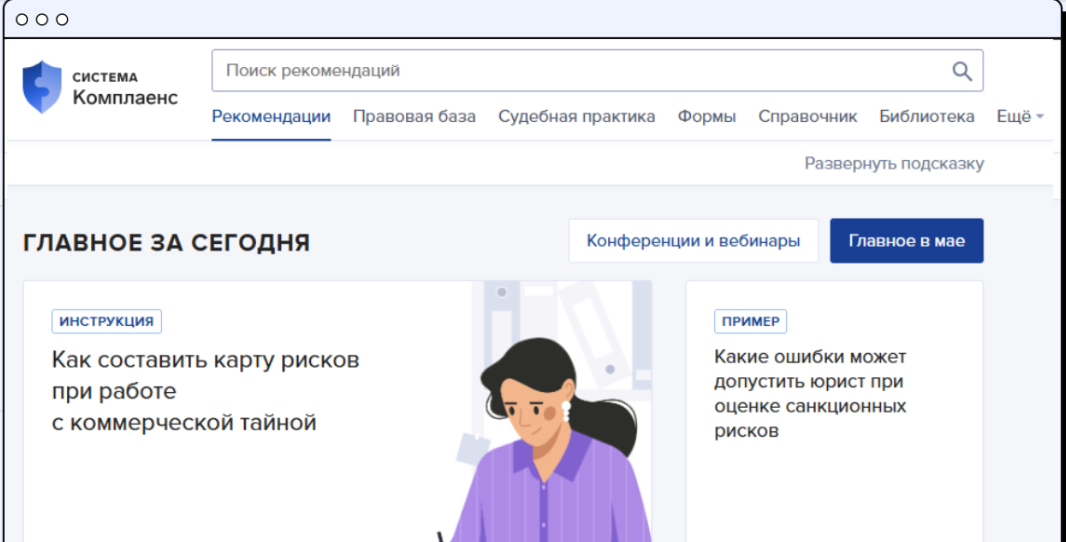Click the ИНСТРУКЦИЯ tag label
Image resolution: width=1066 pixels, height=542 pixels.
pyautogui.click(x=107, y=322)
